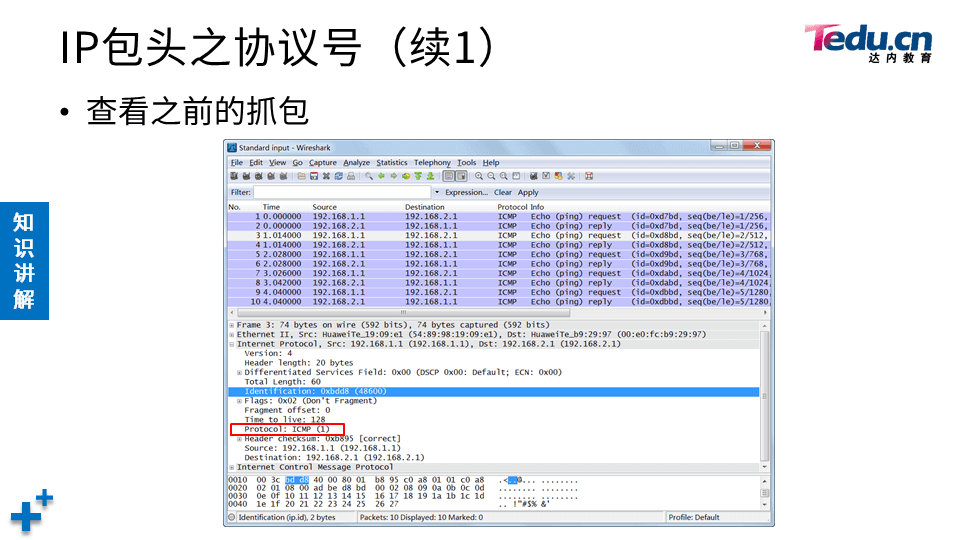960x540 pixels.
Task: Reload the capture file icon
Action: pyautogui.click(x=339, y=176)
